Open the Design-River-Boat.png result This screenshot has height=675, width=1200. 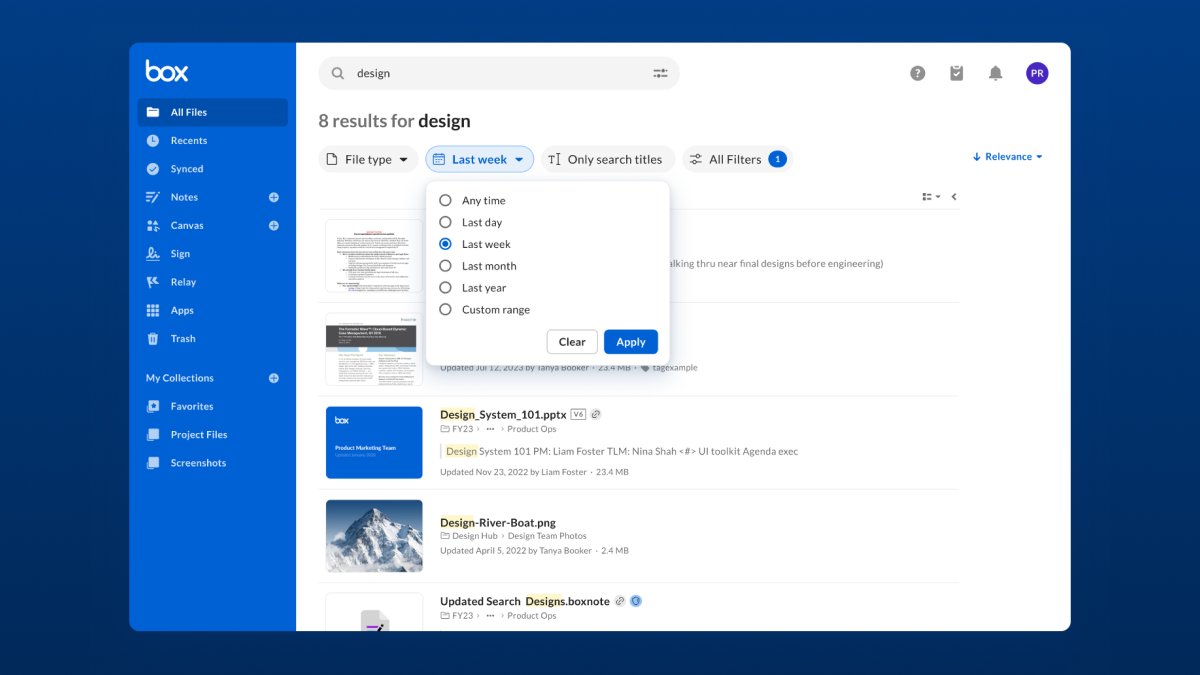[x=497, y=521]
